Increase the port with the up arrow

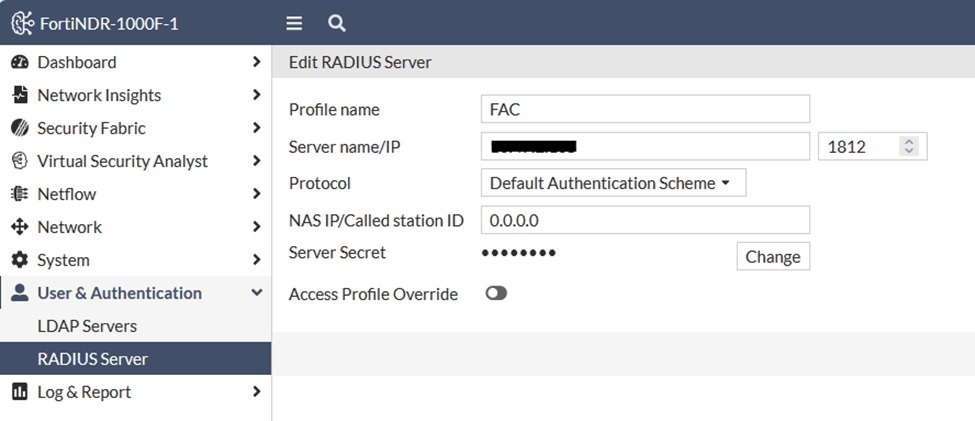point(908,142)
